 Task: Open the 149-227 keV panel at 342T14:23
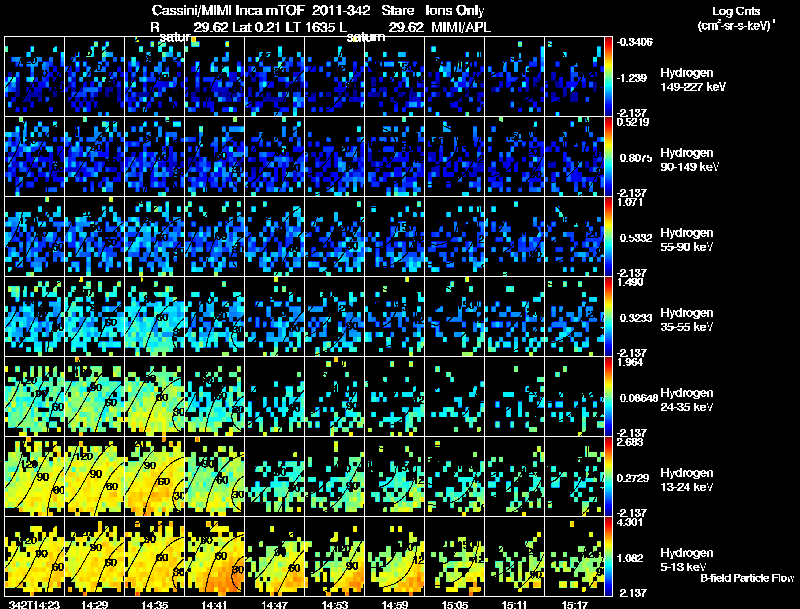(34, 77)
